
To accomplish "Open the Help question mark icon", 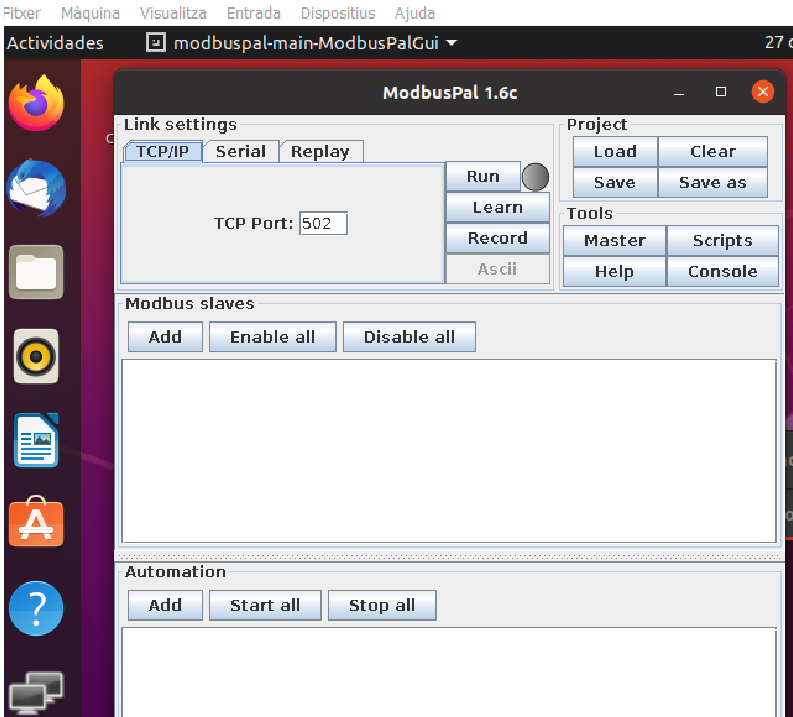I will point(36,608).
